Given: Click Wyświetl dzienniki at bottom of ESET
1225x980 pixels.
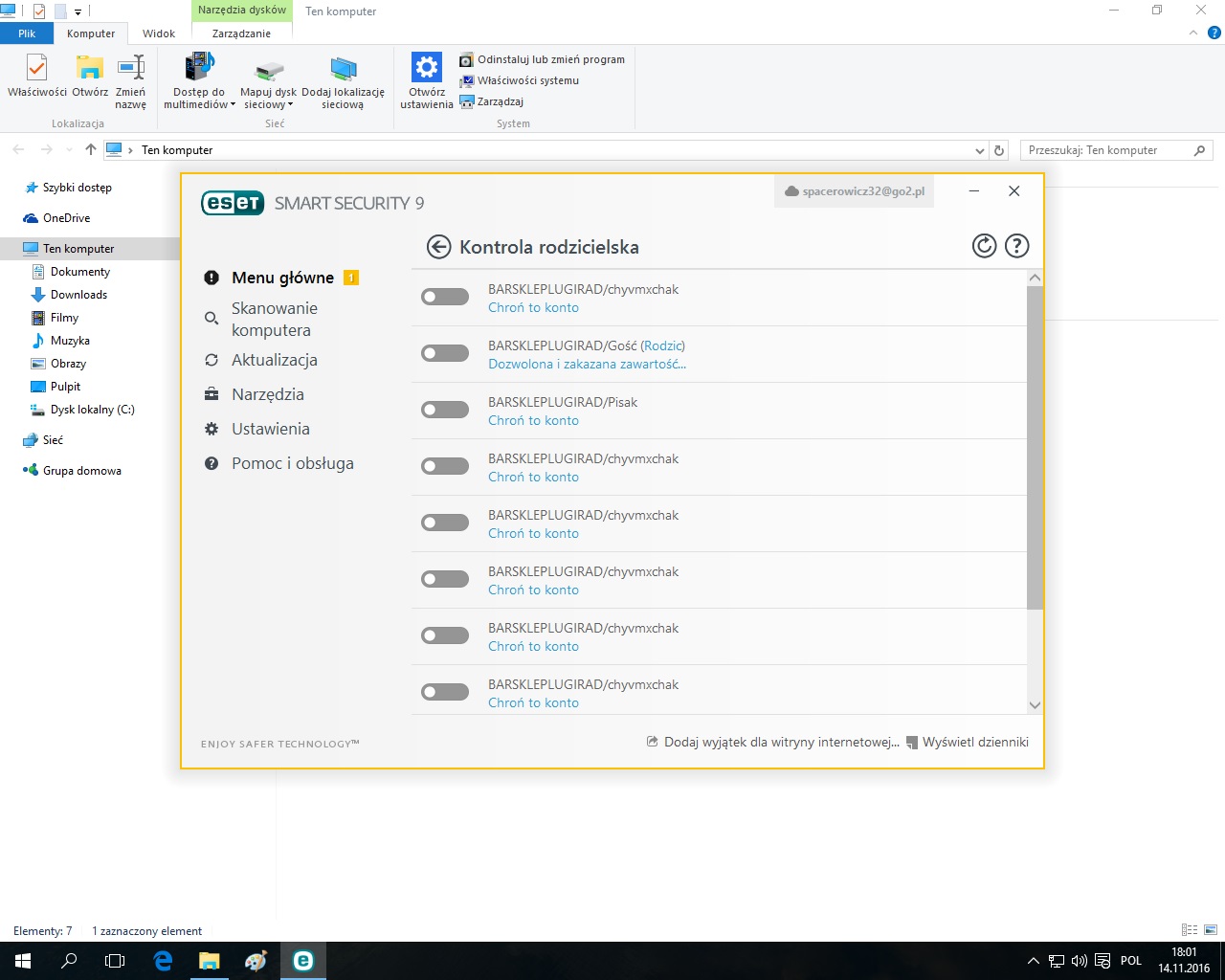Looking at the screenshot, I should click(x=974, y=742).
